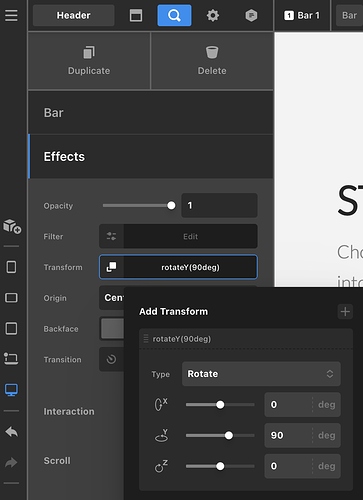363x500 pixels.
Task: Open the settings gear icon
Action: coord(213,15)
